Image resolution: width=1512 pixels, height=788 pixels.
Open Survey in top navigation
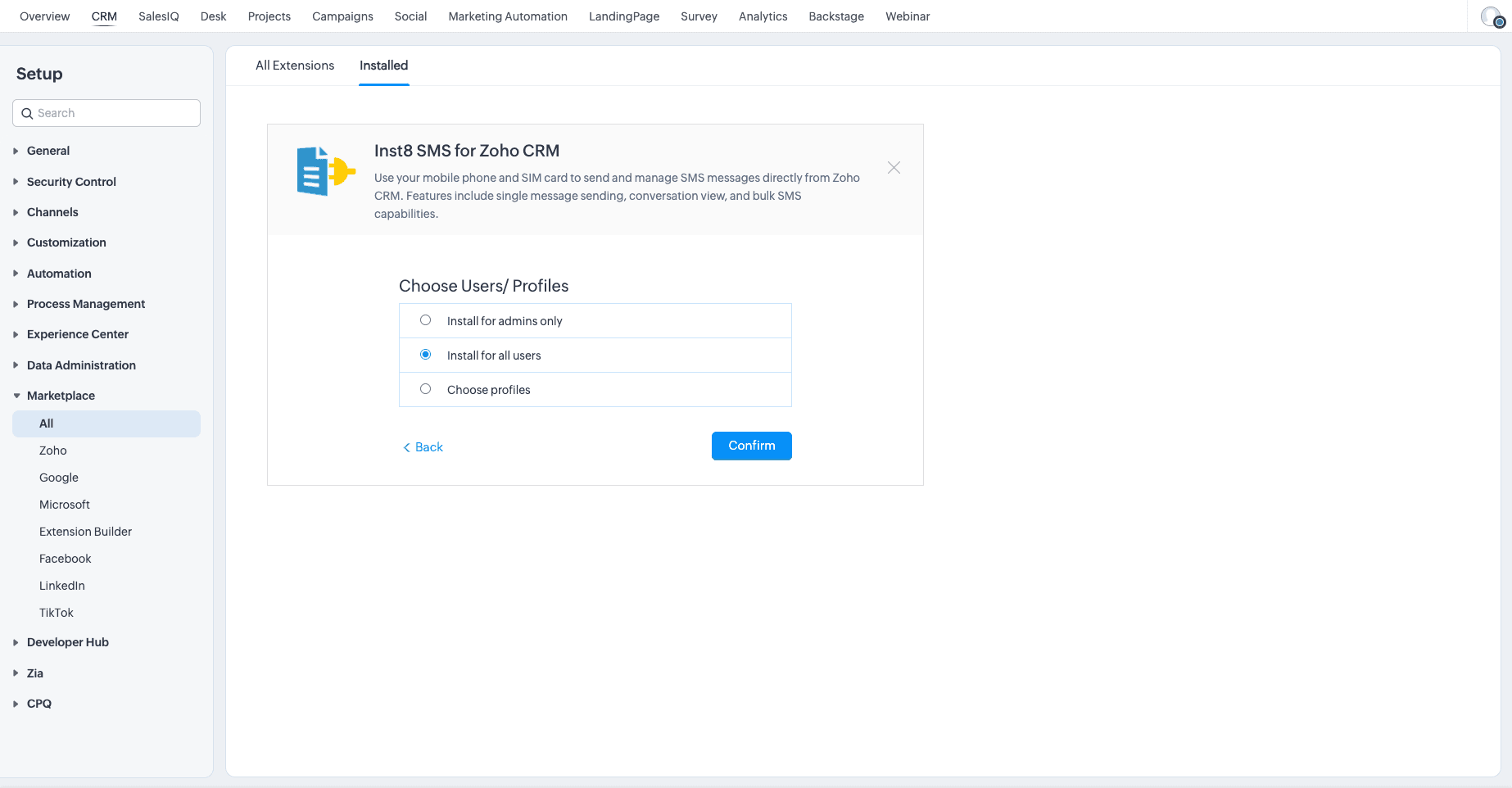coord(699,16)
